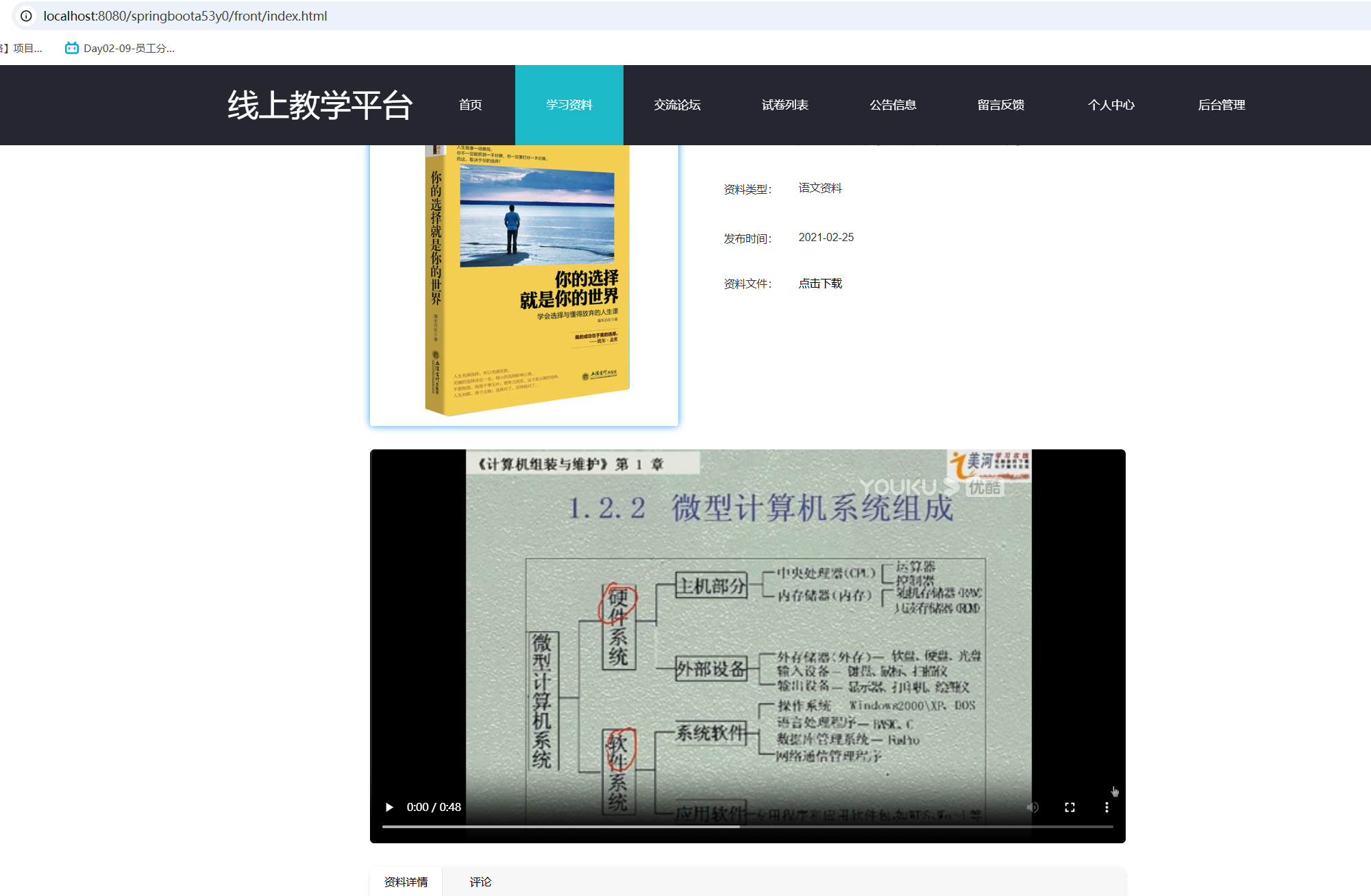The image size is (1371, 896).
Task: Click the 资料文件 label
Action: [748, 284]
